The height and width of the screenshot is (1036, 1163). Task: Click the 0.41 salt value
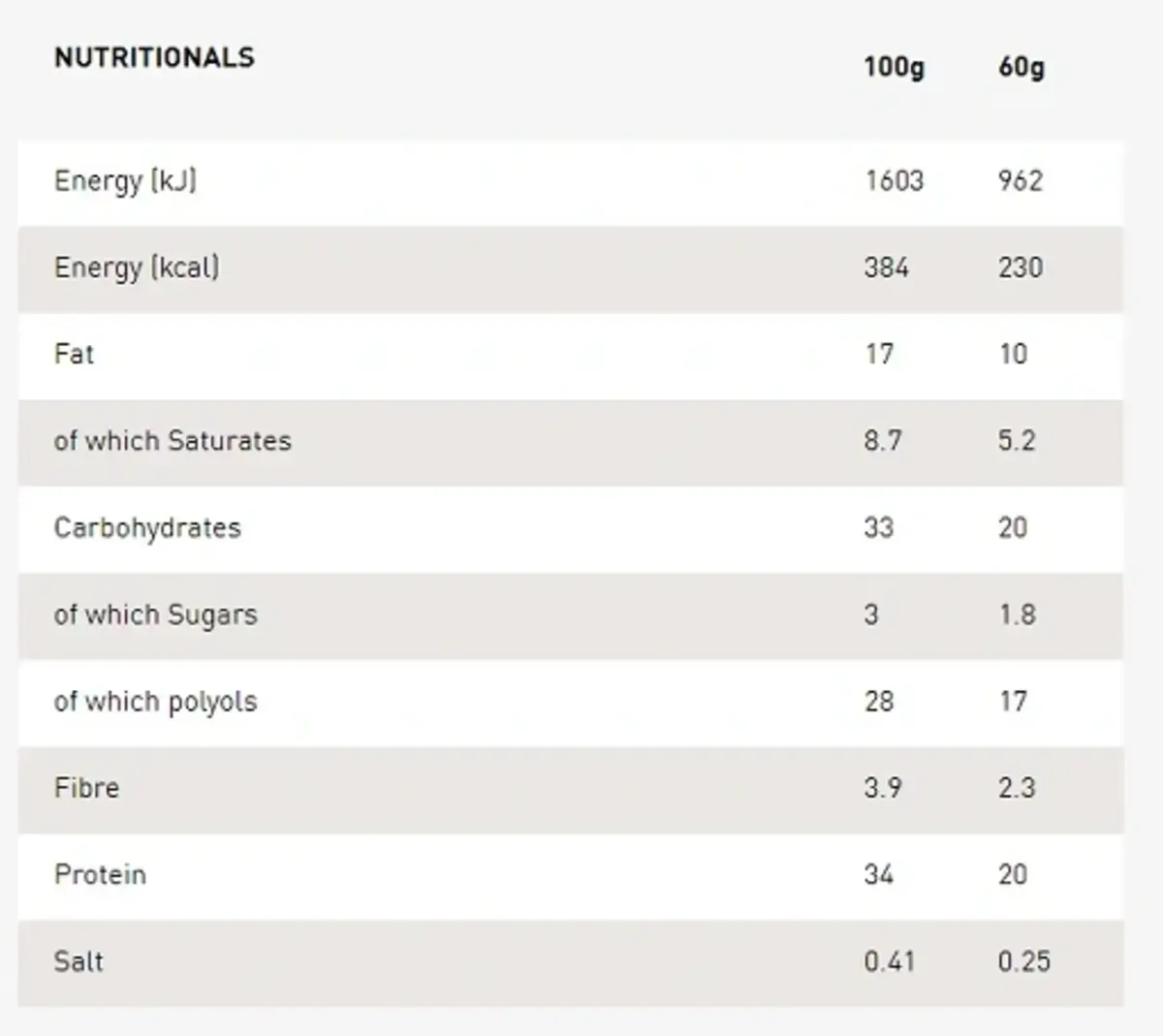pyautogui.click(x=889, y=961)
